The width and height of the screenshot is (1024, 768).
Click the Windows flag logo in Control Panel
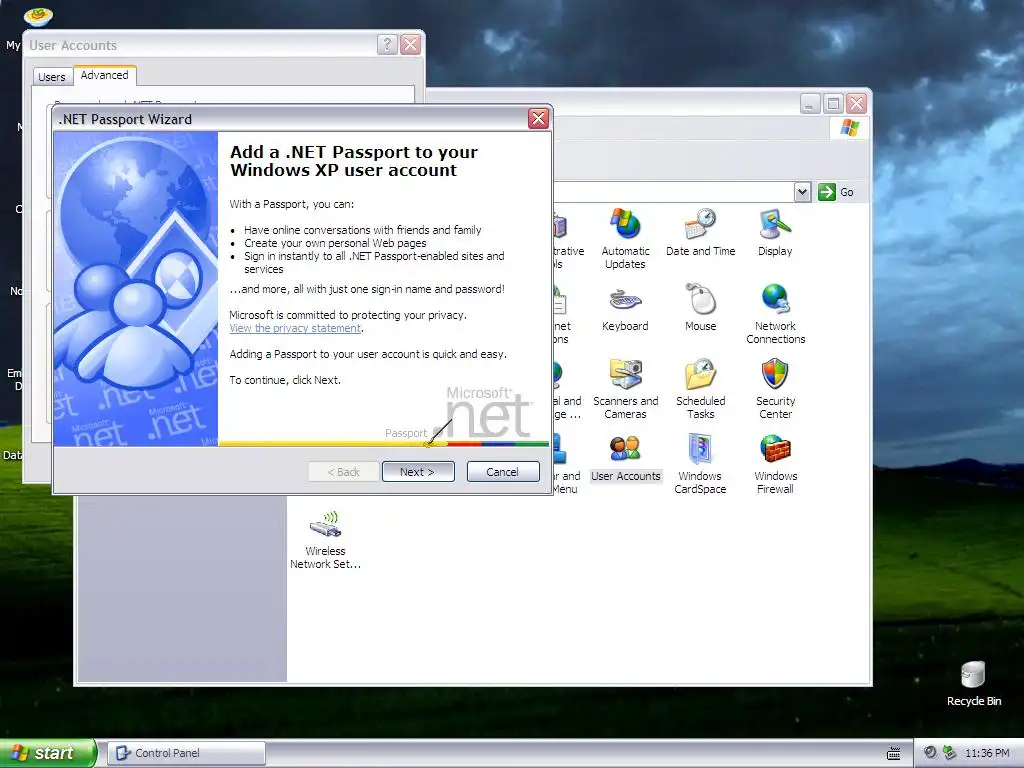pyautogui.click(x=849, y=127)
